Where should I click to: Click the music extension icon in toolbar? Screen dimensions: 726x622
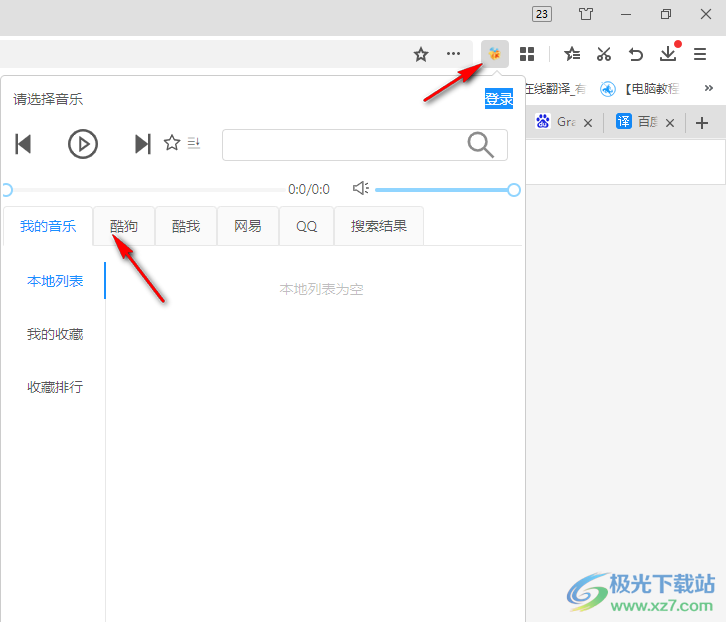point(494,54)
